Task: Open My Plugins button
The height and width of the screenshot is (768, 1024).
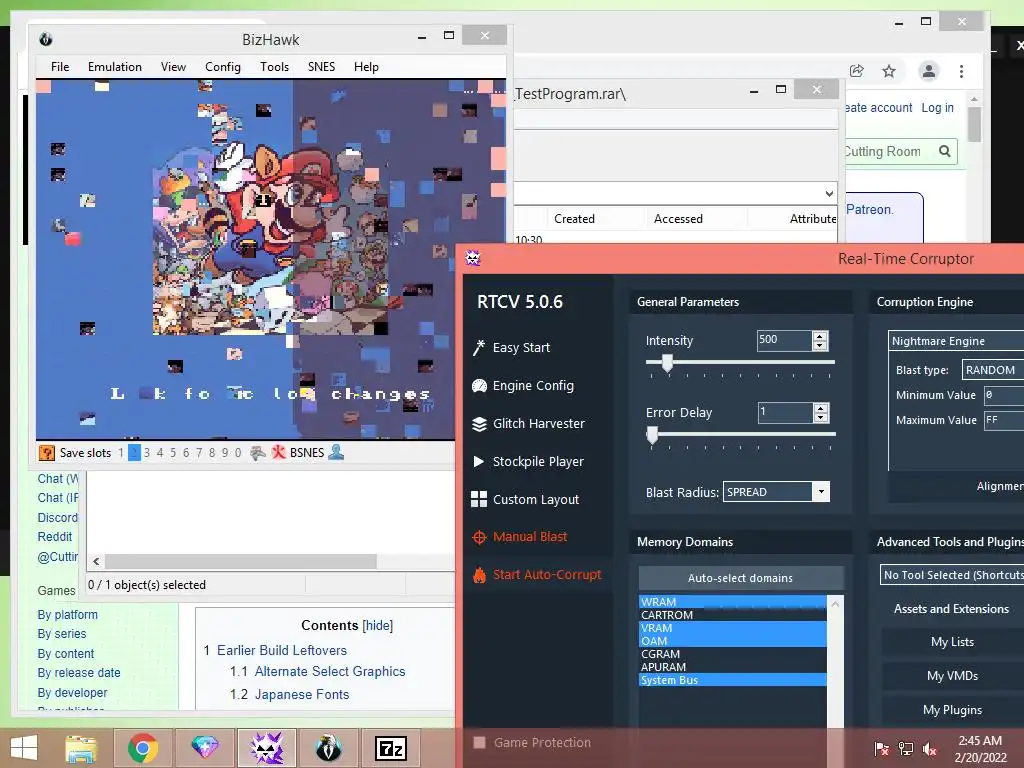Action: coord(952,710)
